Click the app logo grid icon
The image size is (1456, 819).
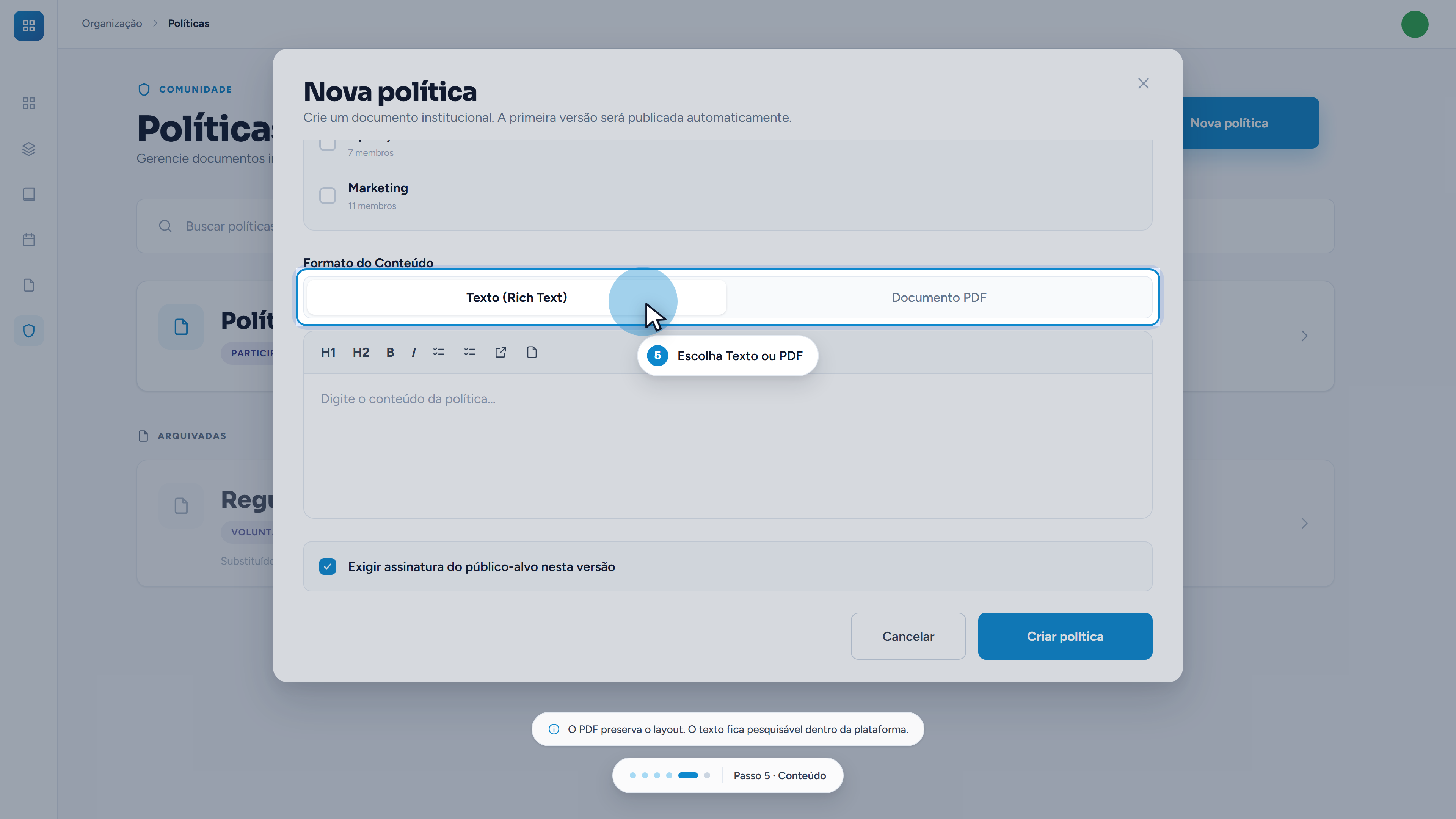coord(28,25)
